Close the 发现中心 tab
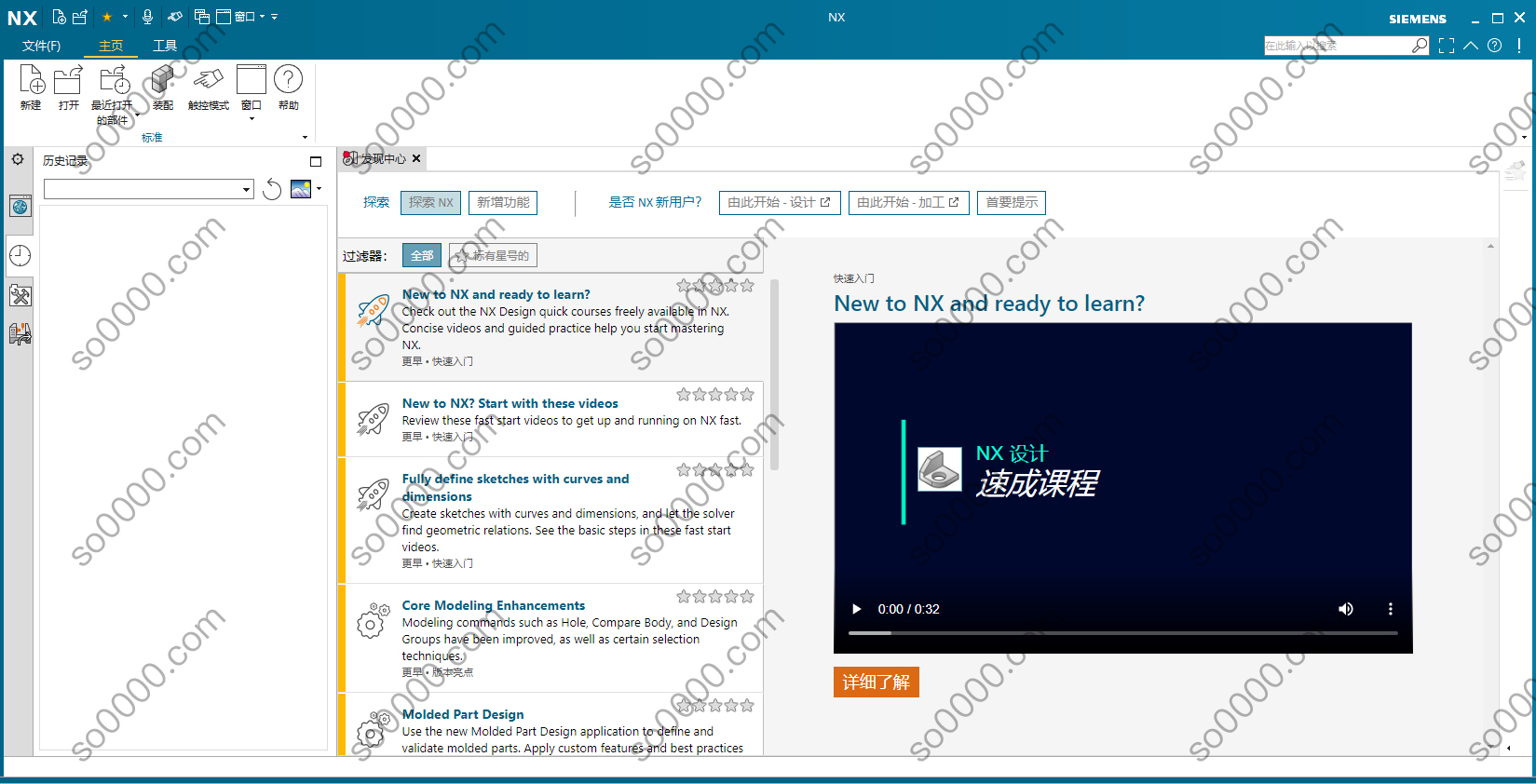The height and width of the screenshot is (784, 1536). [x=416, y=158]
